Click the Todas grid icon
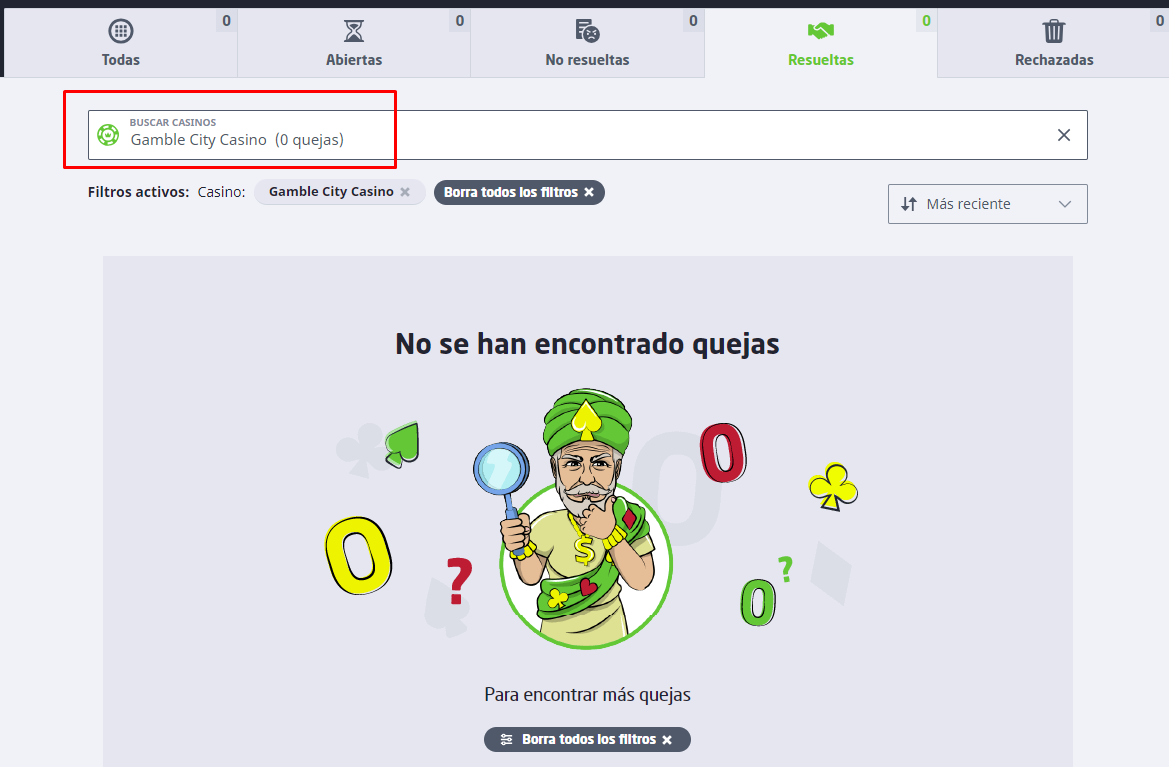This screenshot has height=767, width=1169. point(121,31)
